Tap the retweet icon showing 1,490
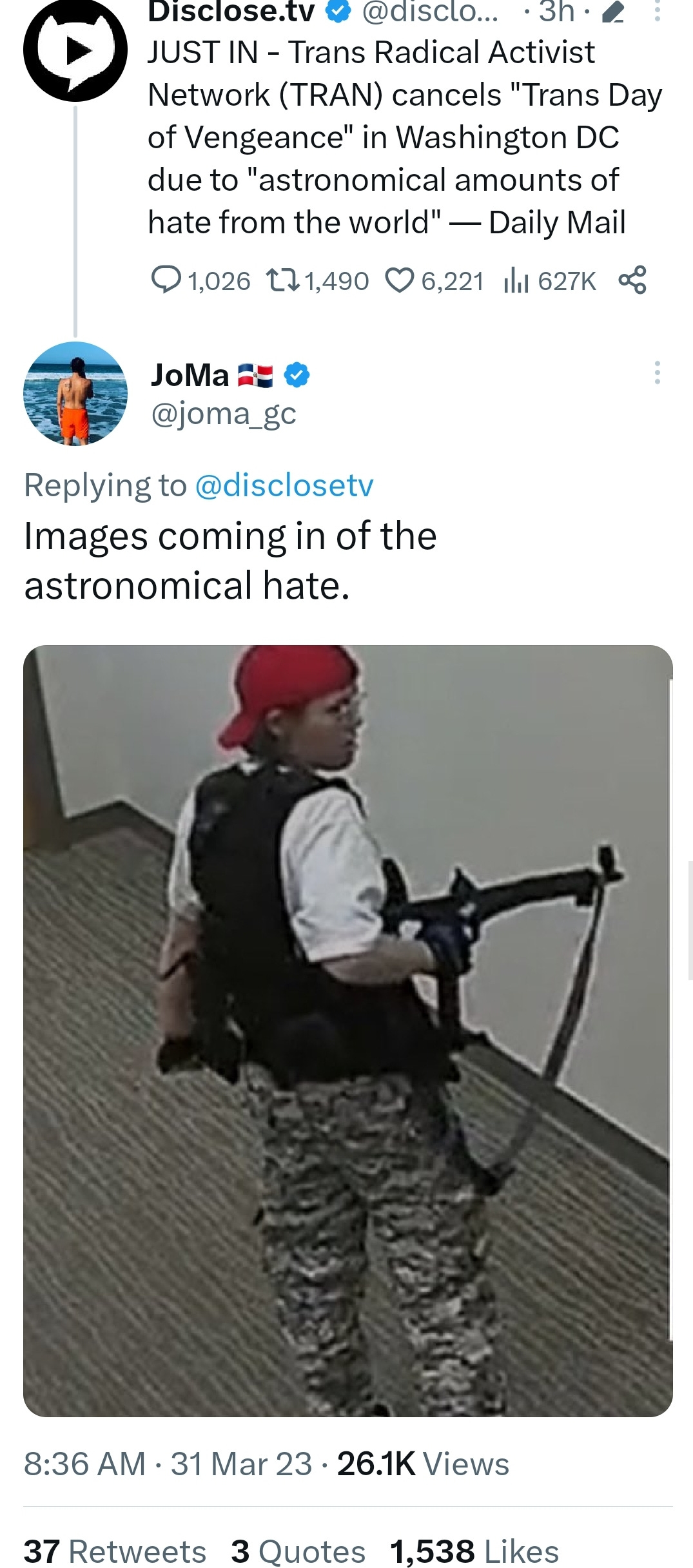693x1568 pixels. (283, 281)
